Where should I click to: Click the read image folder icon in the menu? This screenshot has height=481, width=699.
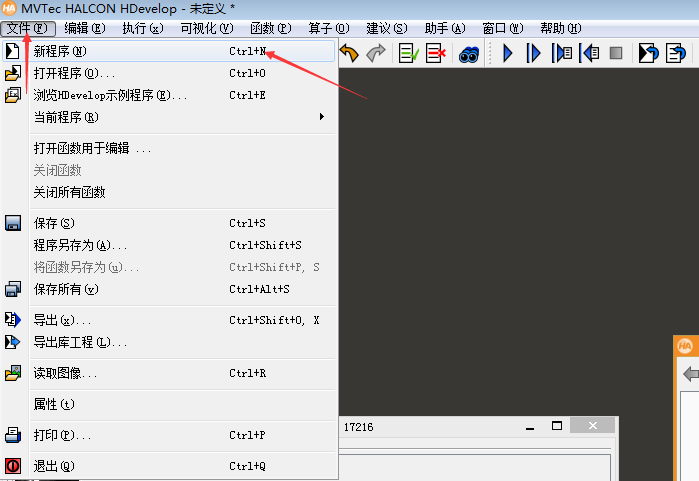[x=13, y=373]
